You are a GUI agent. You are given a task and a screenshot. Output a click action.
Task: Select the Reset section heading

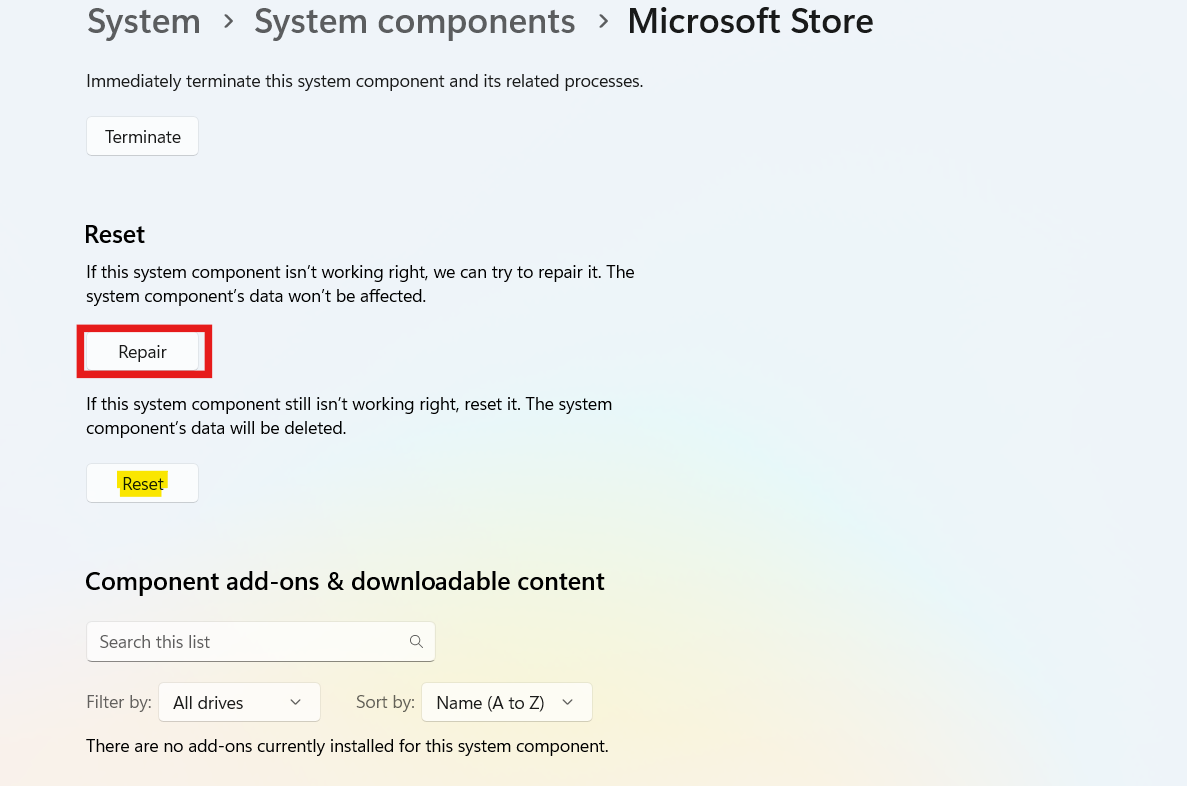click(114, 233)
